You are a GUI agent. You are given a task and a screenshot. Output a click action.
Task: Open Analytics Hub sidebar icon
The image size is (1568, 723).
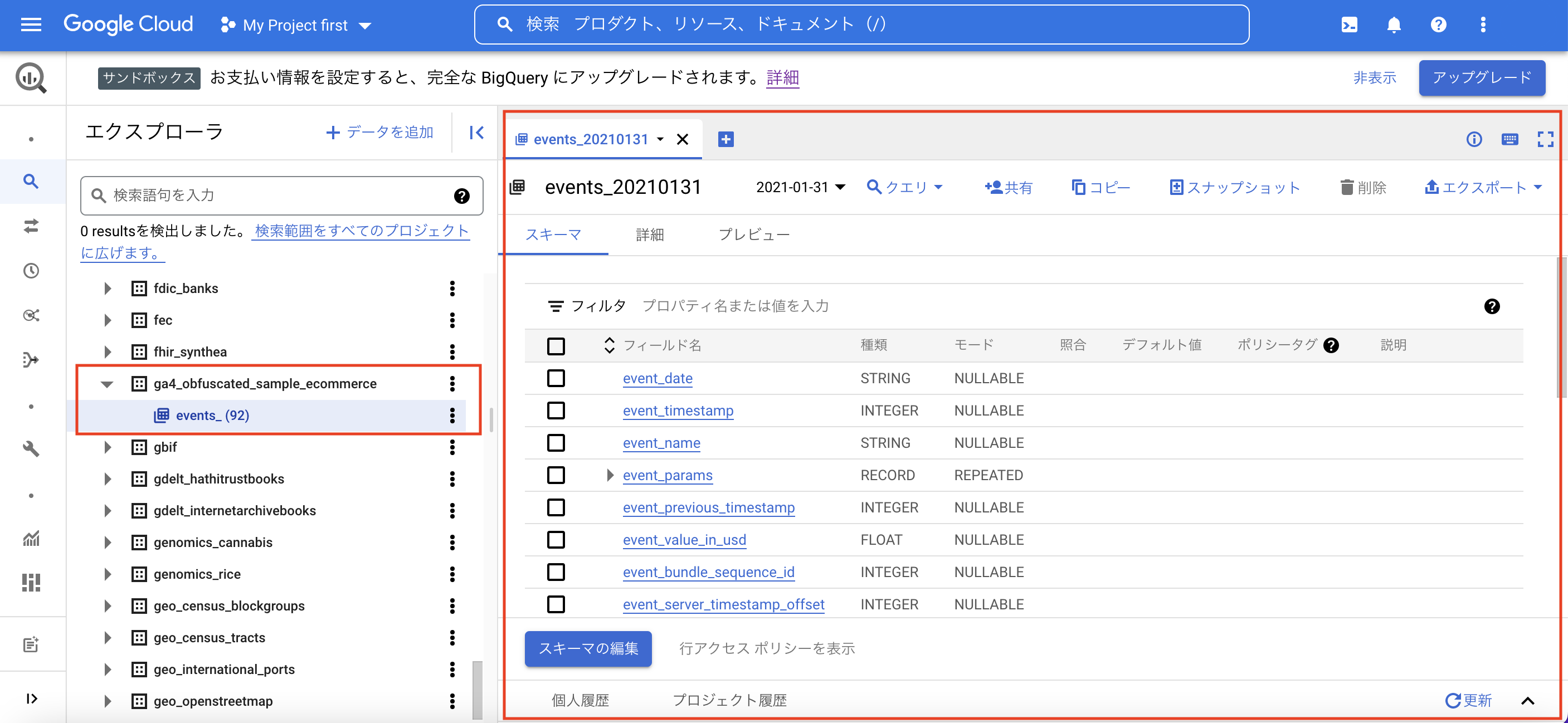(x=31, y=315)
